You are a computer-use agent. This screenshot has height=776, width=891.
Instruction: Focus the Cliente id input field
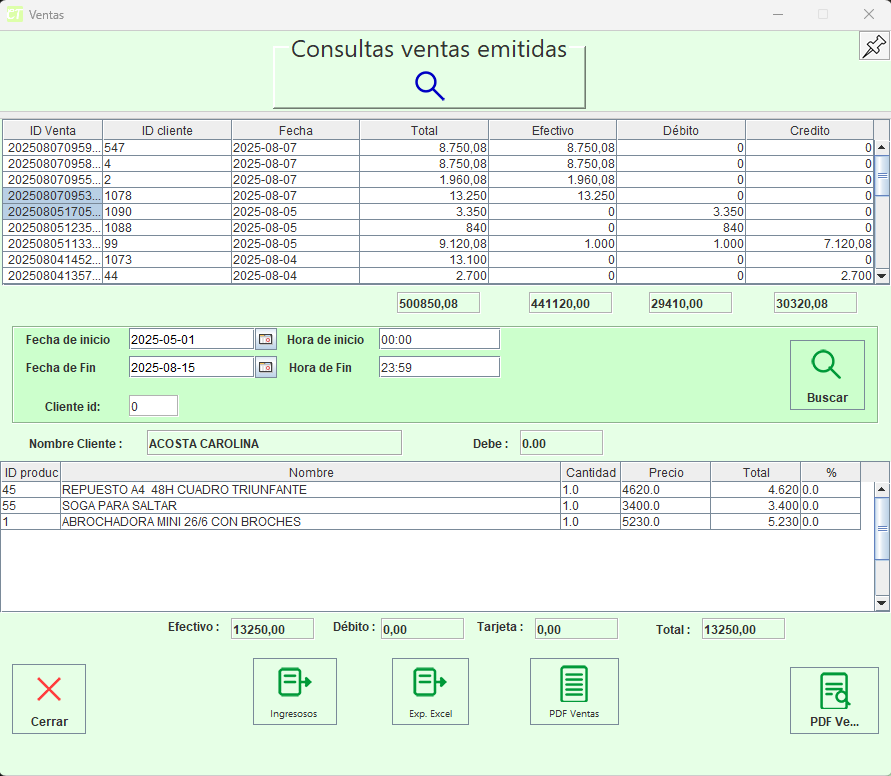(153, 406)
